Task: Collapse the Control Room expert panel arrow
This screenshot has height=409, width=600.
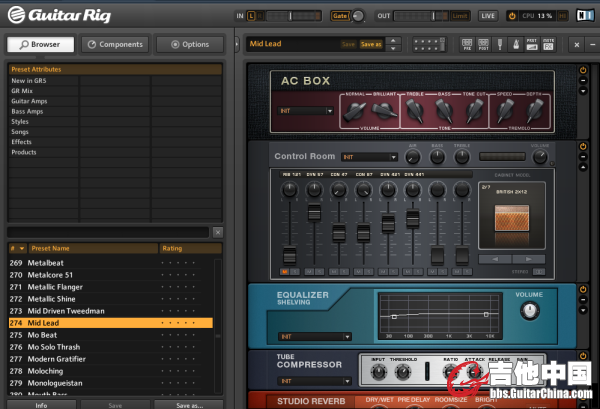Action: coord(583,167)
